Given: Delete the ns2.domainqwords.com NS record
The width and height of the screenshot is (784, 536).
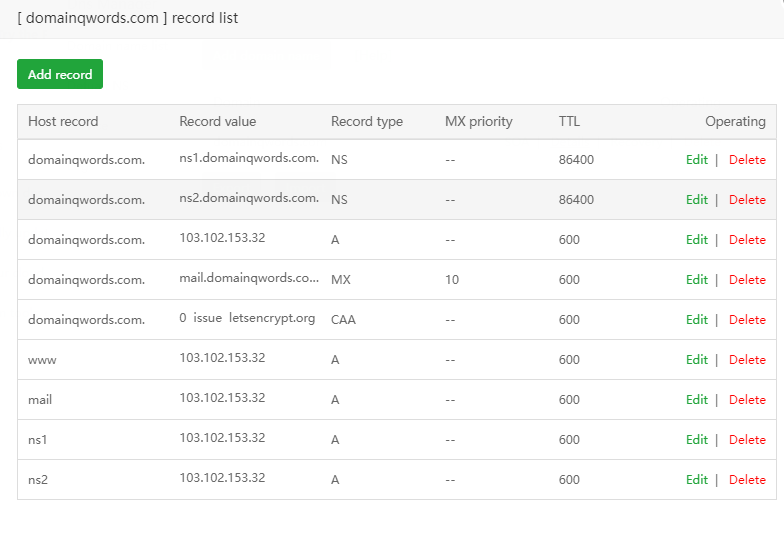Looking at the screenshot, I should click(x=747, y=200).
